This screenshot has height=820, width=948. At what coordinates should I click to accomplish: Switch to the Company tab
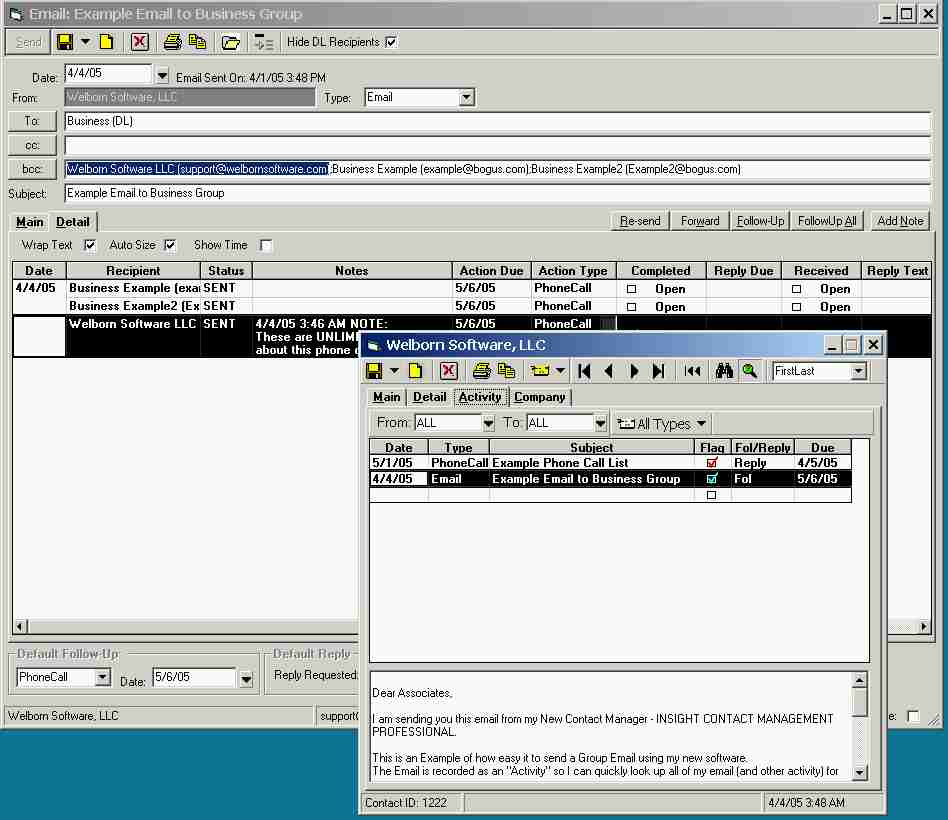tap(539, 397)
